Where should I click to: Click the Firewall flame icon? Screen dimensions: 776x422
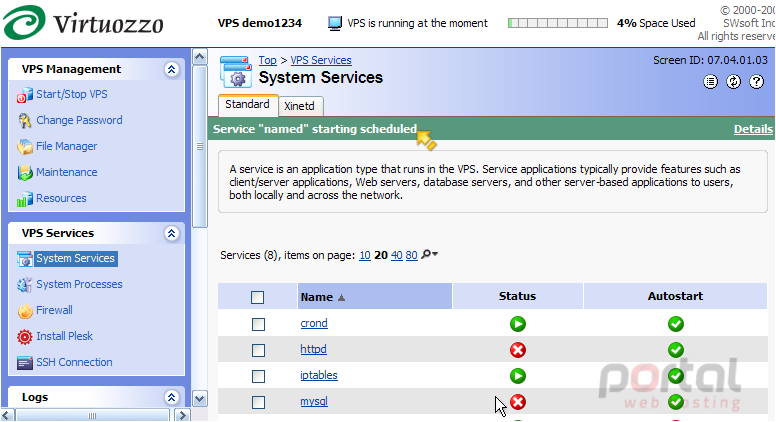[25, 311]
